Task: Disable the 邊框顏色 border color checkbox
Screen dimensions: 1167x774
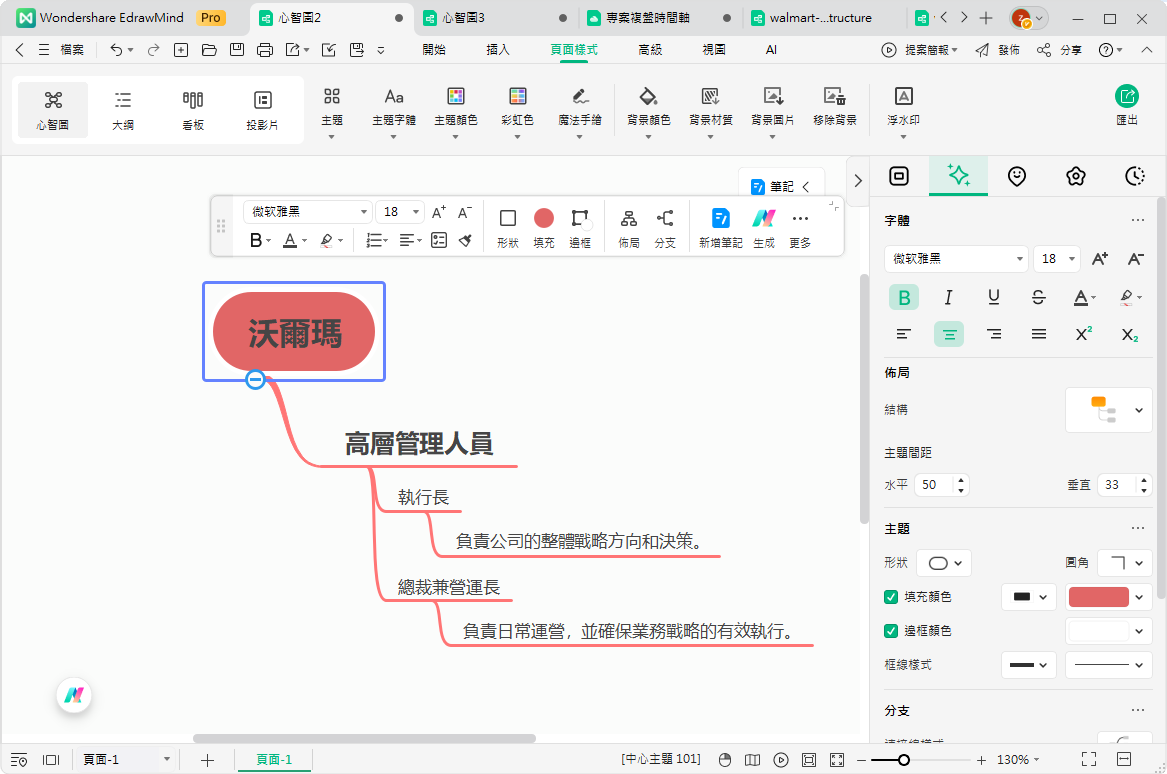Action: tap(890, 631)
